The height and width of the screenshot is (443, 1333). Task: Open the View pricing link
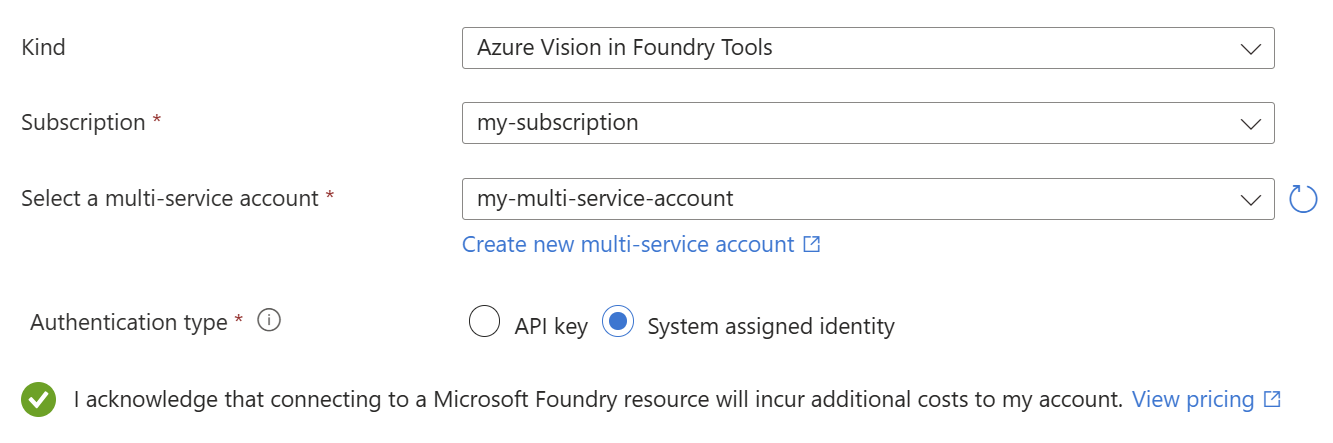(1193, 399)
